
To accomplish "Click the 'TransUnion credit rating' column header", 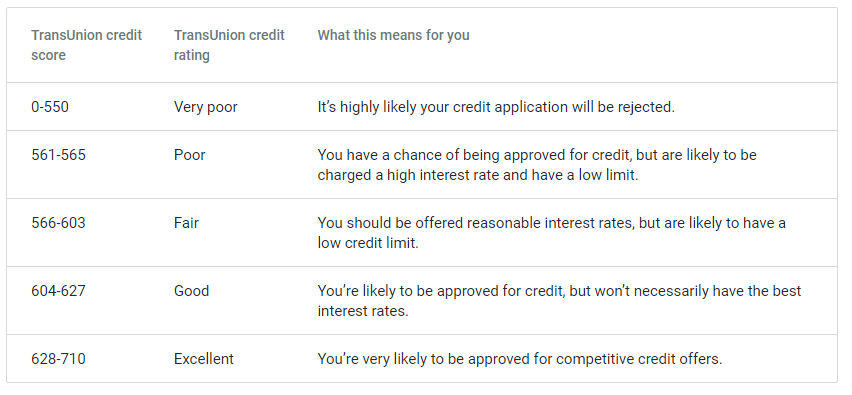I will click(229, 45).
